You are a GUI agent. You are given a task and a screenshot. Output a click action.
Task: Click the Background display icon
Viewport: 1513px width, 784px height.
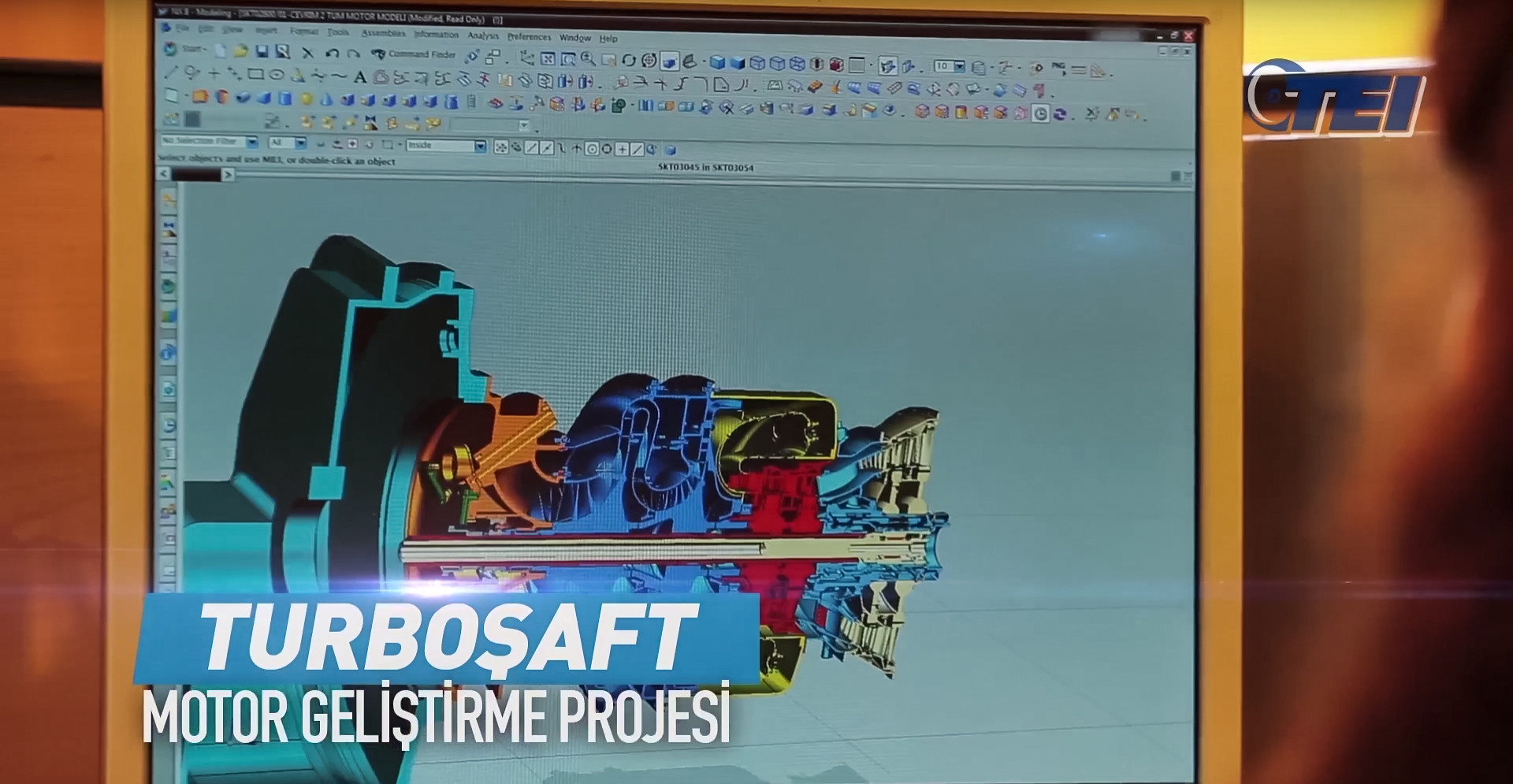coord(857,65)
